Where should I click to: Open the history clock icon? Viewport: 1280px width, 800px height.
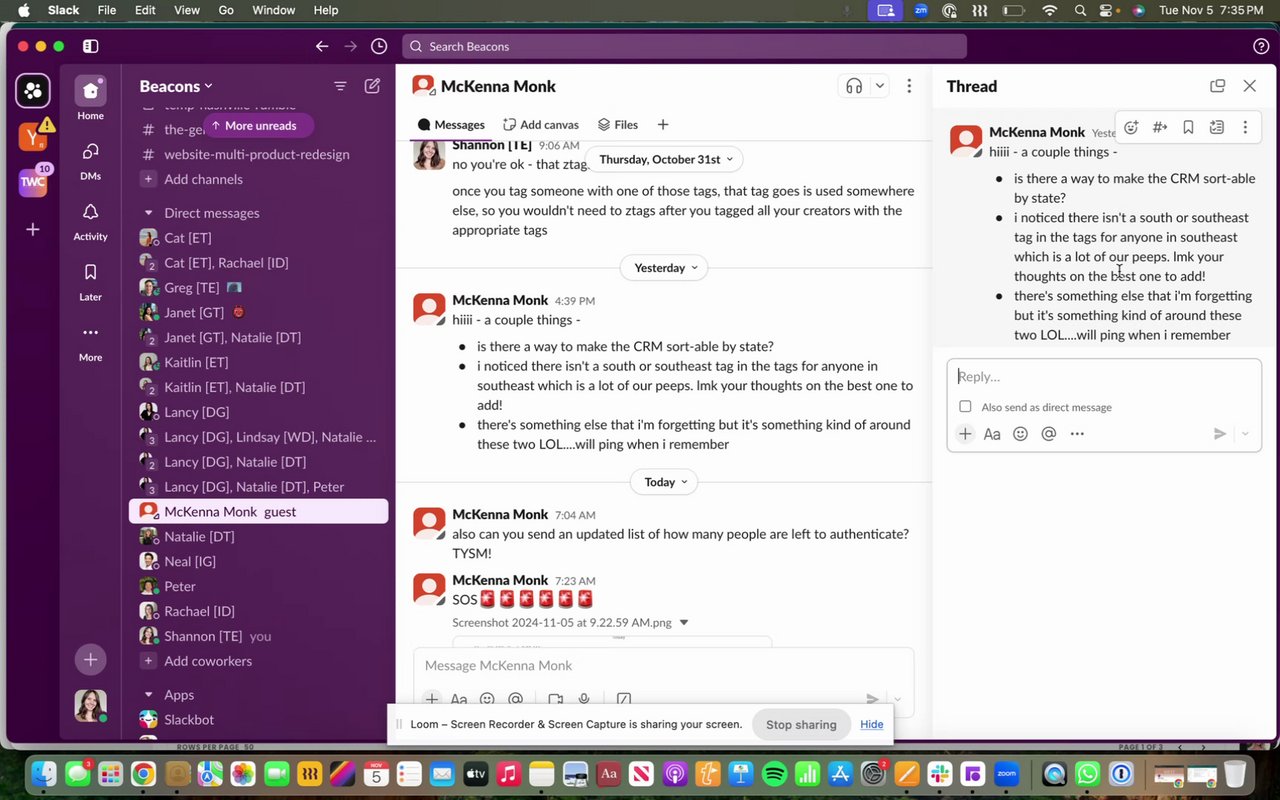pos(379,46)
